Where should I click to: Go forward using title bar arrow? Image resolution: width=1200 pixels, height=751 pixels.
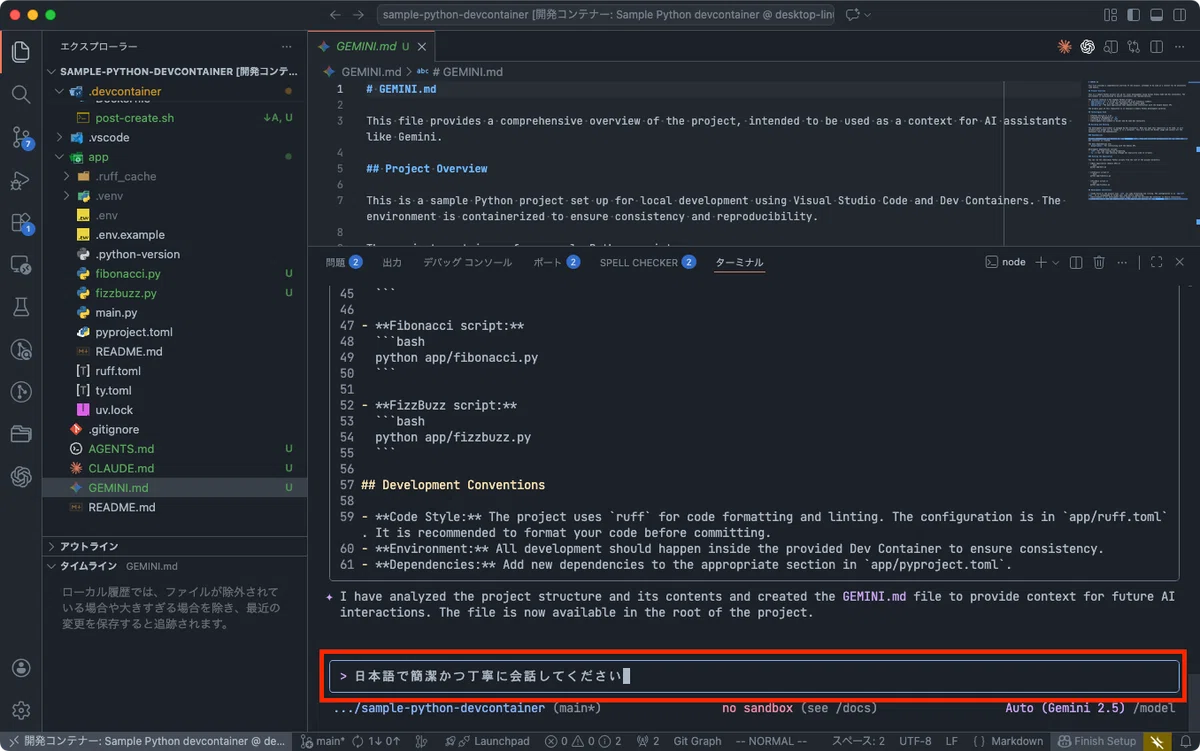[x=360, y=15]
